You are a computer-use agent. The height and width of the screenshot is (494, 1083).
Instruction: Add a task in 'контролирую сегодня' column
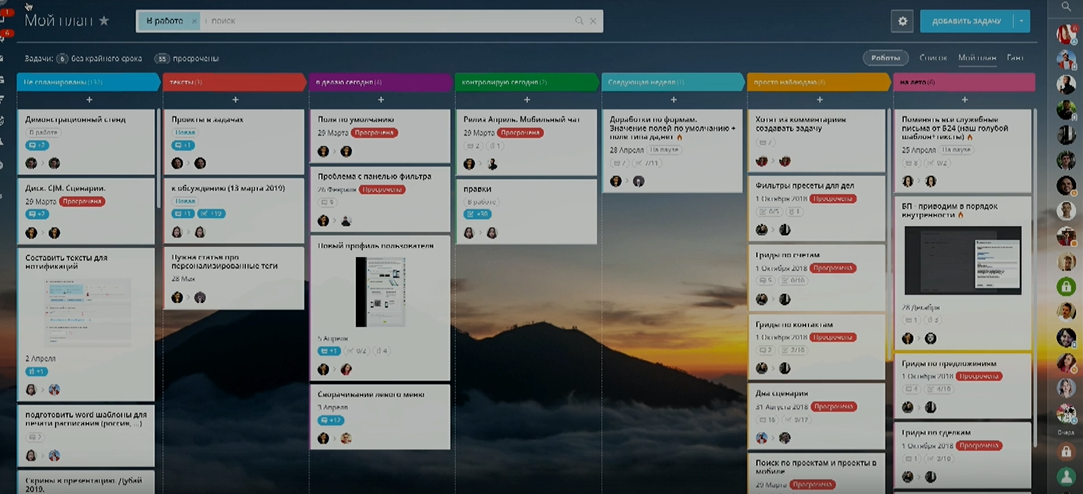(x=527, y=100)
